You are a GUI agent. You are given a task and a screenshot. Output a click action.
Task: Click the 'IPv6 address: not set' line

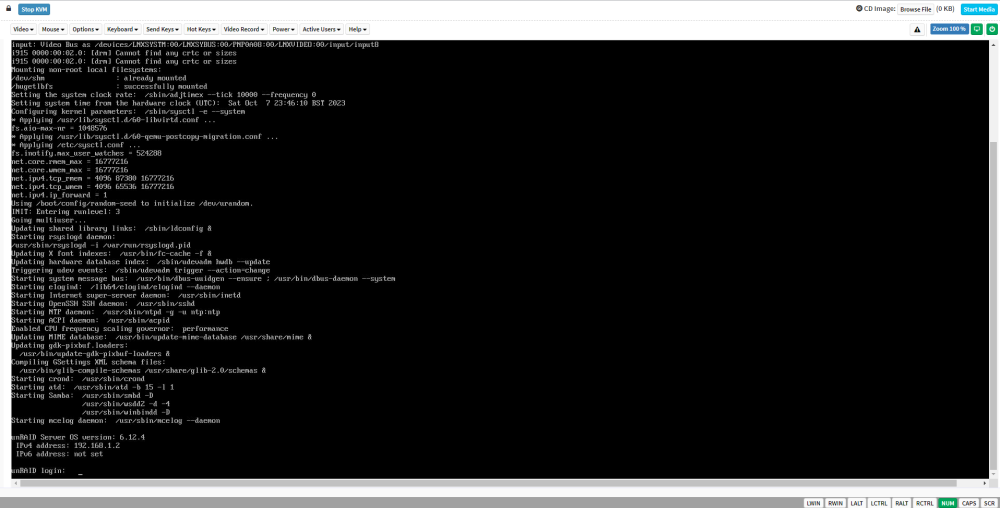(x=59, y=454)
